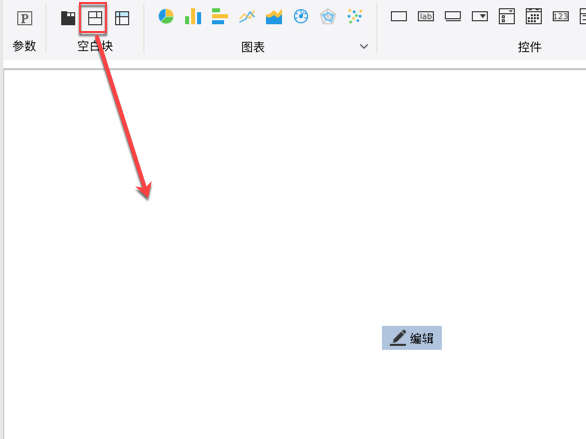
Task: Insert a line chart
Action: [247, 16]
